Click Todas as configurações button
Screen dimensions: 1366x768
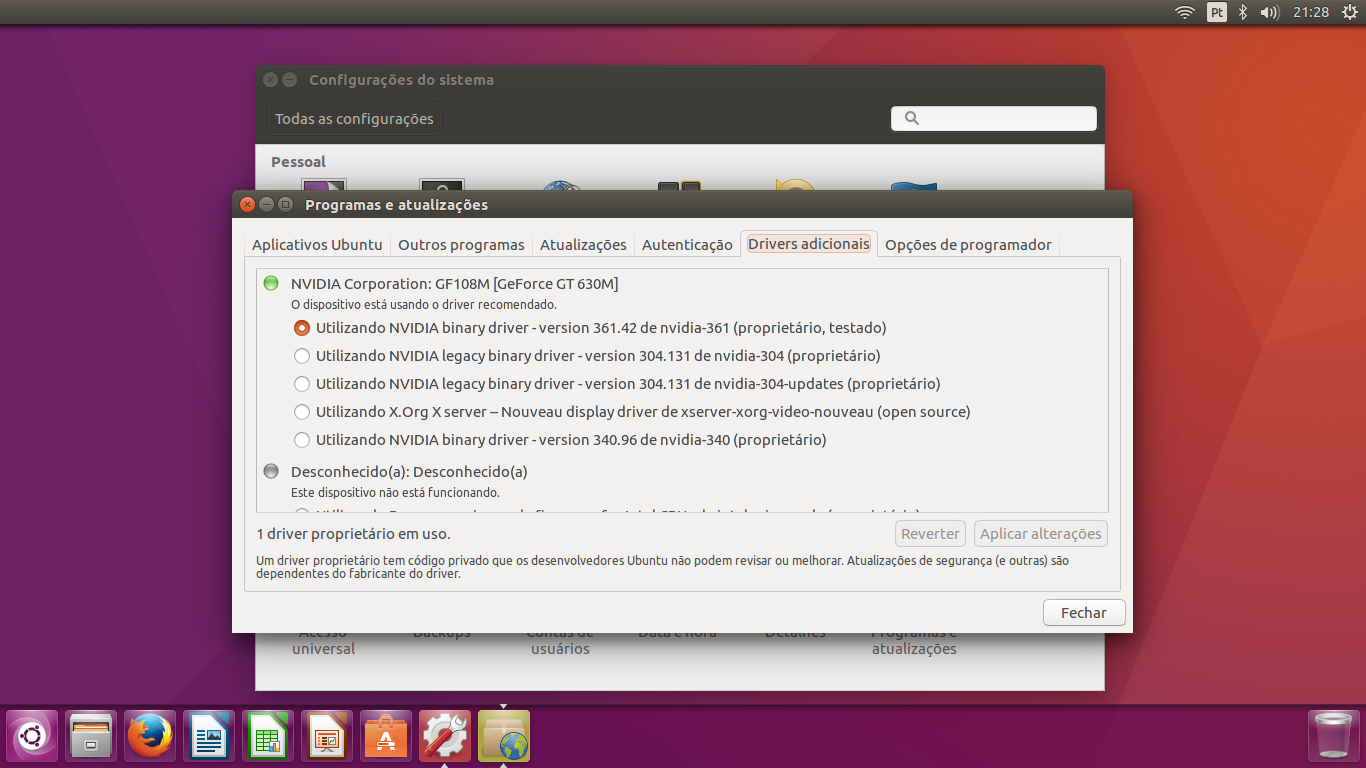tap(354, 119)
